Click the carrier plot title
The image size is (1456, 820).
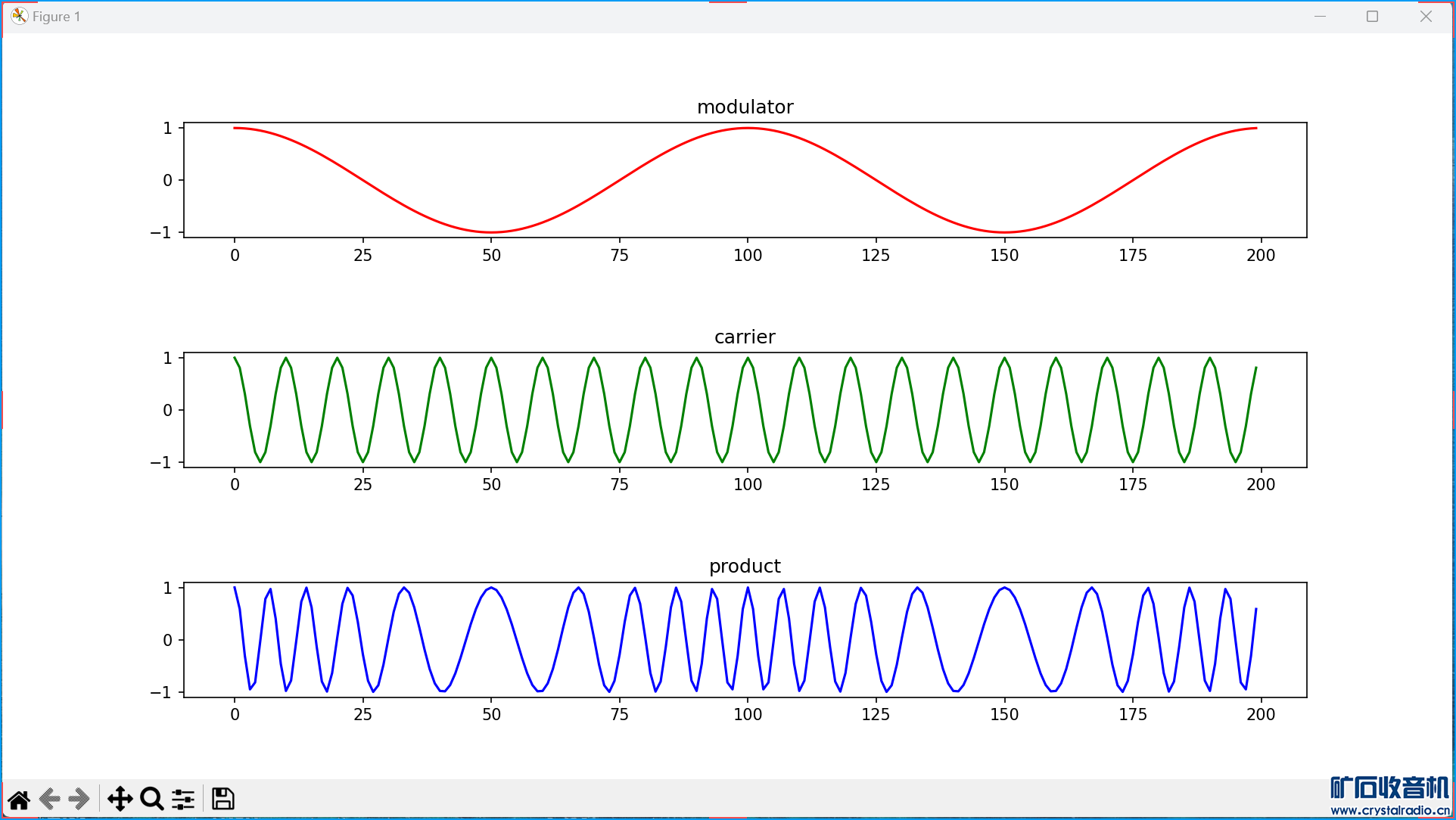tap(745, 337)
